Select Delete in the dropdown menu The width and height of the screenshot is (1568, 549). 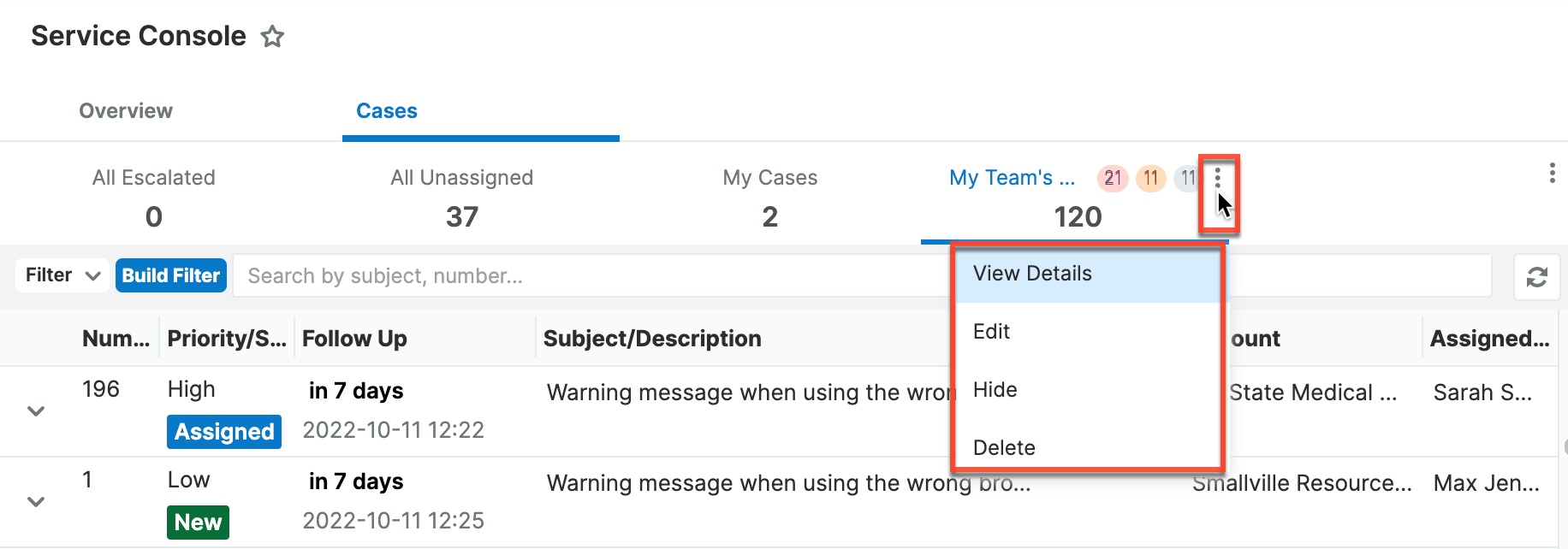(1004, 448)
